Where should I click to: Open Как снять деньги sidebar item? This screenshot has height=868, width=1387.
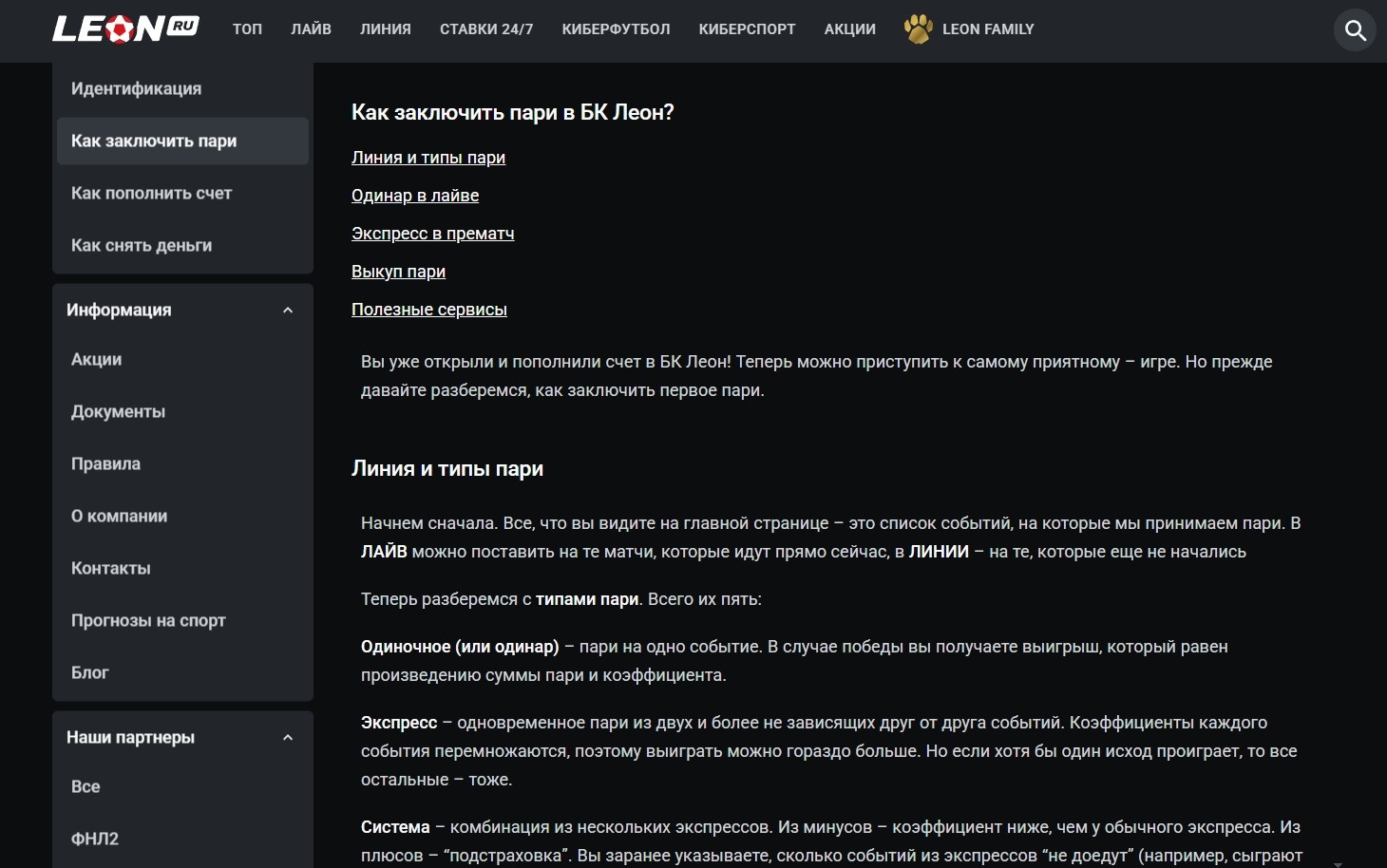182,245
